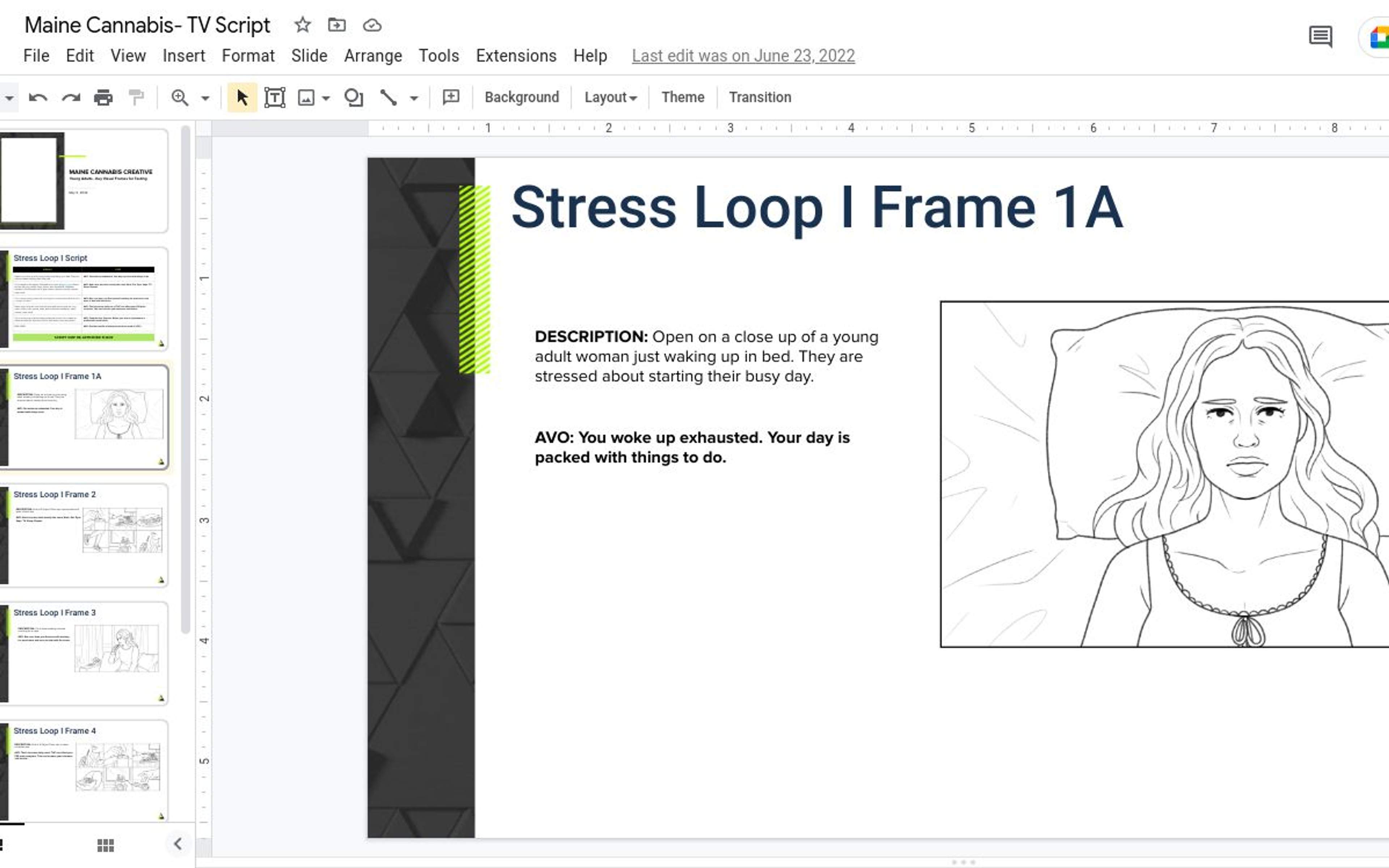Open the Arrange menu
The height and width of the screenshot is (868, 1389).
pyautogui.click(x=373, y=56)
